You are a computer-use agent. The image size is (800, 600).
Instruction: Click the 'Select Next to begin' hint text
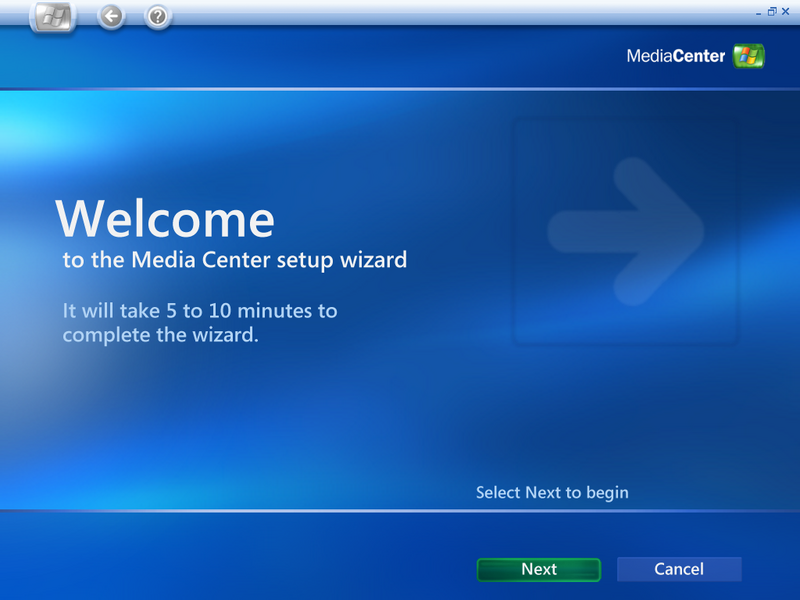click(x=552, y=493)
